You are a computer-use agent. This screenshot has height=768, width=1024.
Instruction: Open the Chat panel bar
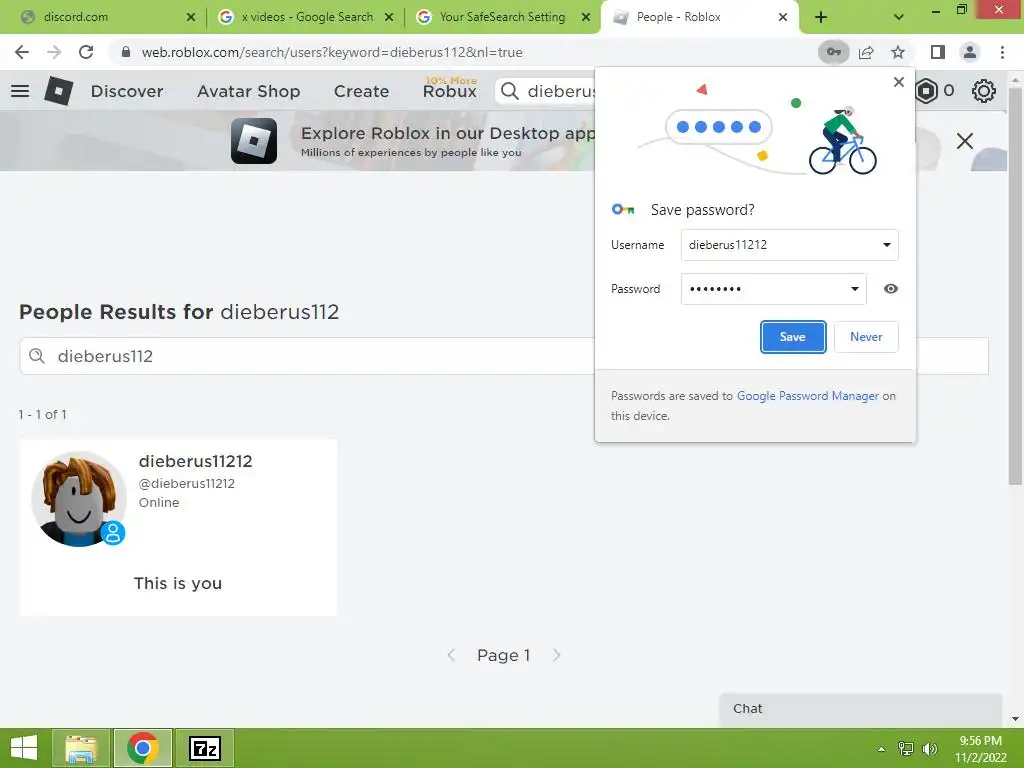[x=860, y=709]
